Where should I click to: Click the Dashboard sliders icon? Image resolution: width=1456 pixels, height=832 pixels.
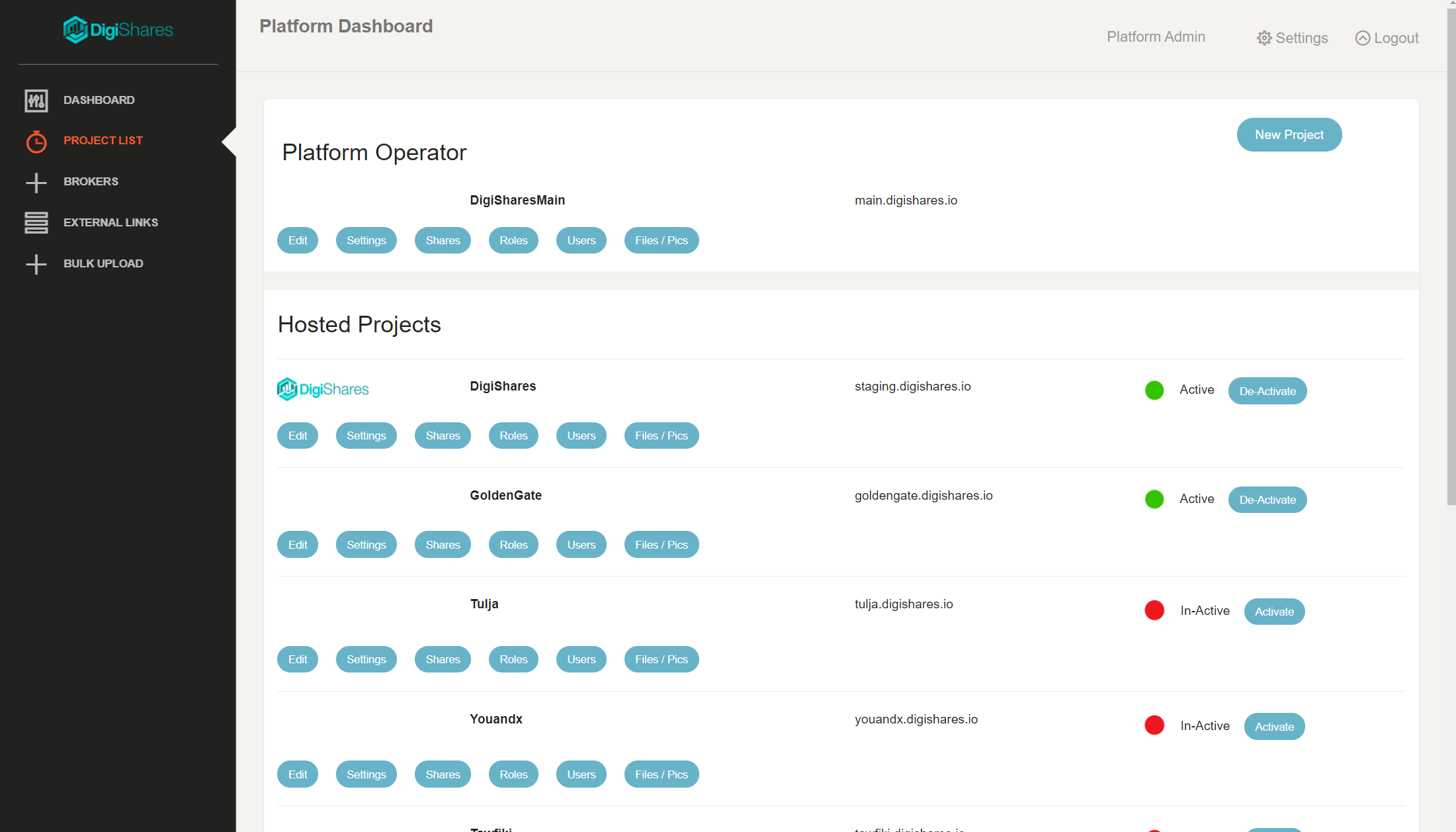36,101
